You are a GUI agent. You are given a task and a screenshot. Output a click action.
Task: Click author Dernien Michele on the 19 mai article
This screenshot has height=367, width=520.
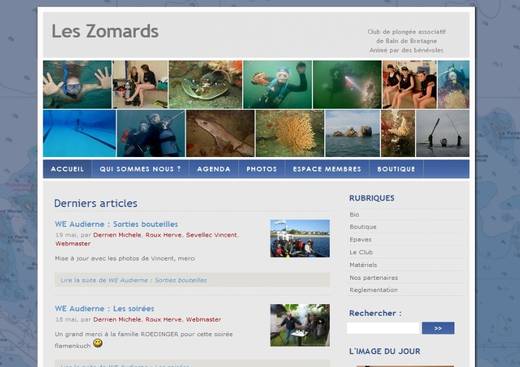click(x=117, y=235)
